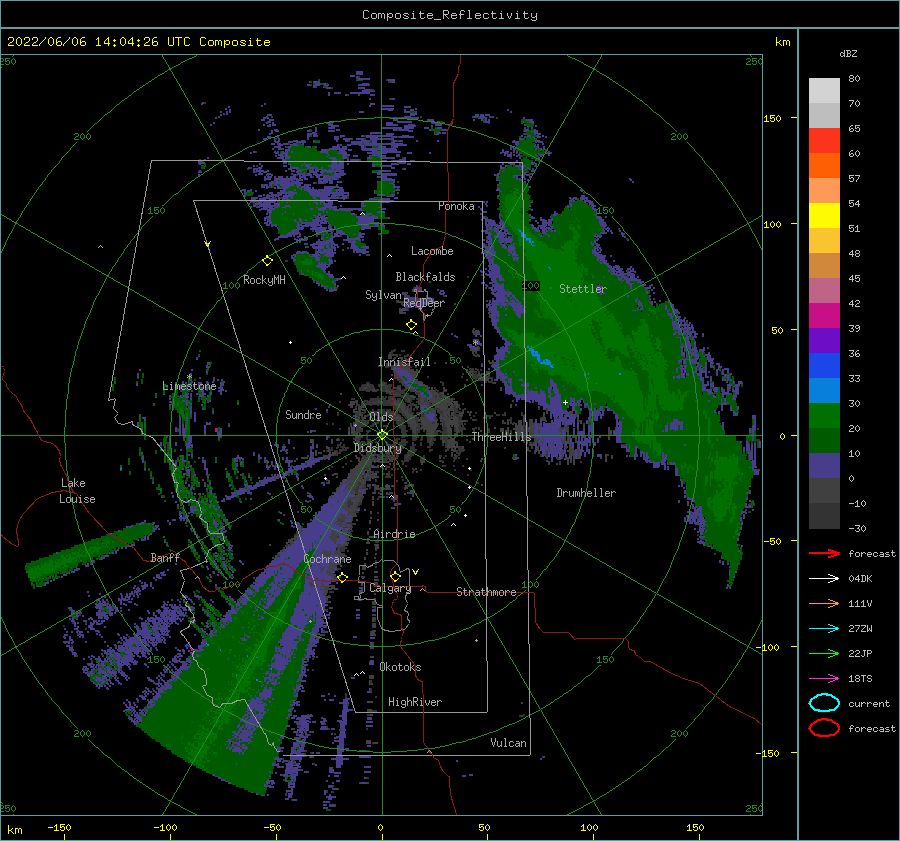900x841 pixels.
Task: Click the Lacombe city label
Action: point(432,251)
